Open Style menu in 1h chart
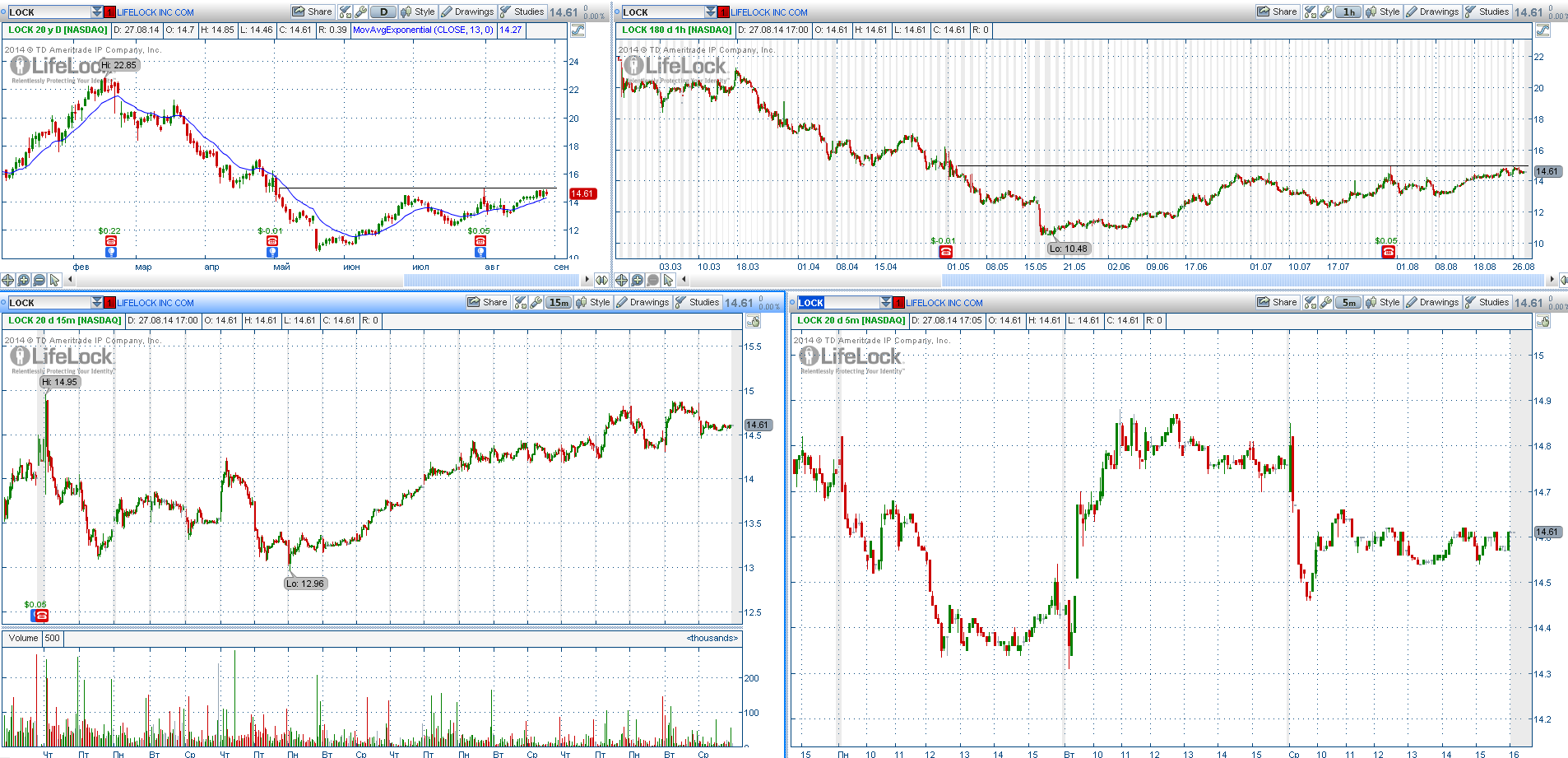The image size is (1568, 758). pos(1383,12)
